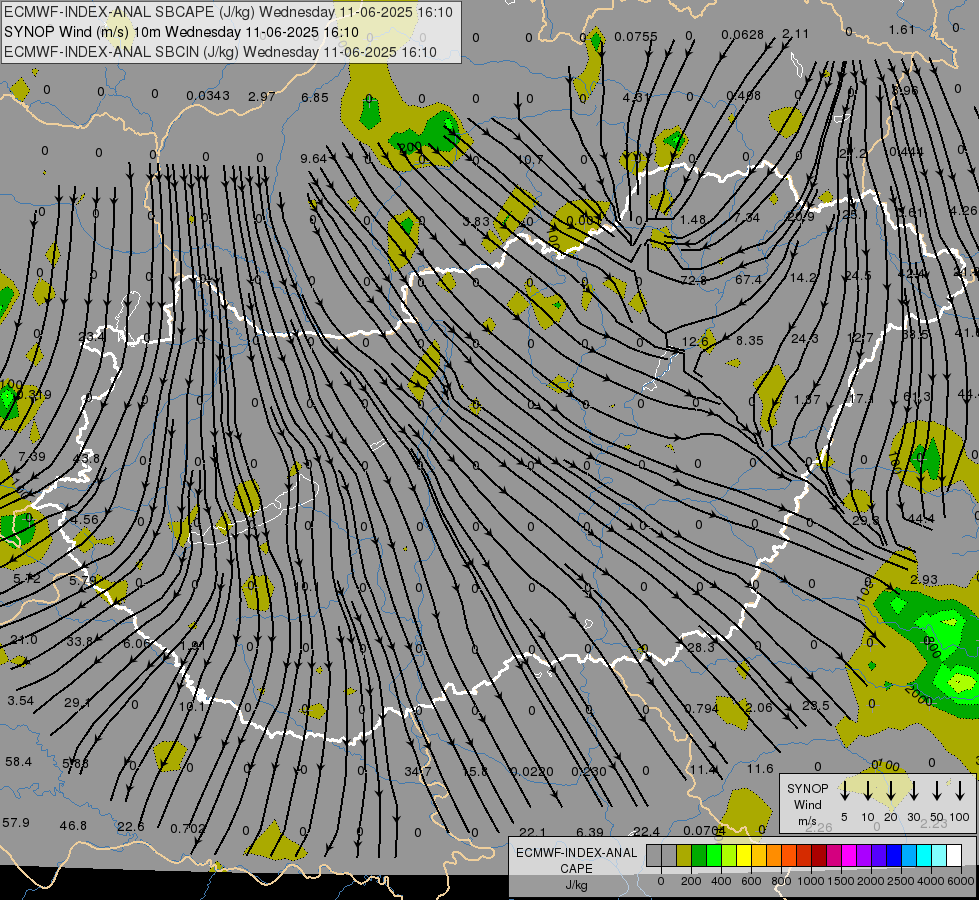Viewport: 979px width, 900px height.
Task: Click the map value '1.61'
Action: [902, 30]
